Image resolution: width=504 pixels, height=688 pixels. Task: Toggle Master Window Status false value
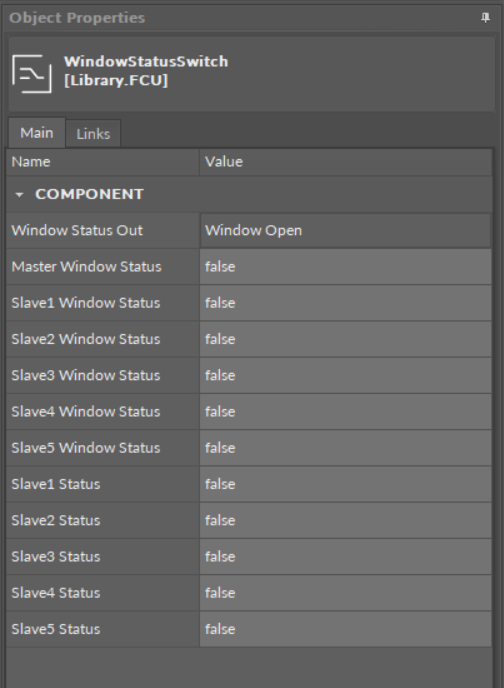(346, 267)
